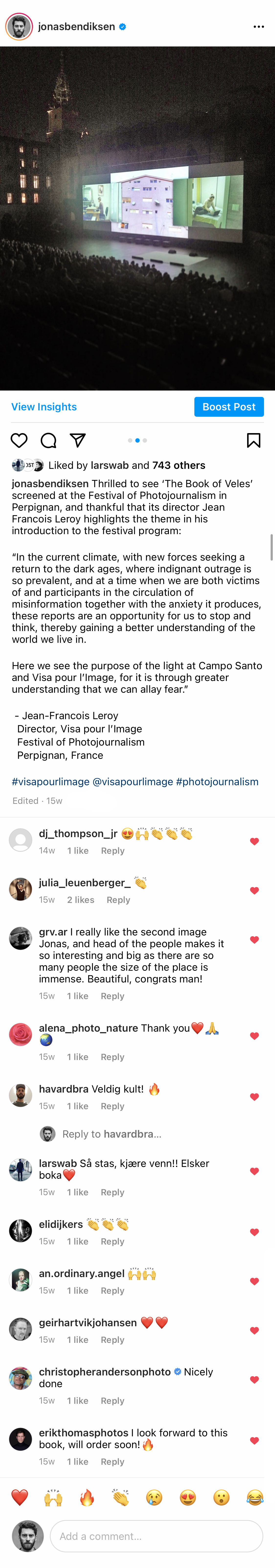
Task: Toggle like on grv.ar's comment
Action: (254, 940)
